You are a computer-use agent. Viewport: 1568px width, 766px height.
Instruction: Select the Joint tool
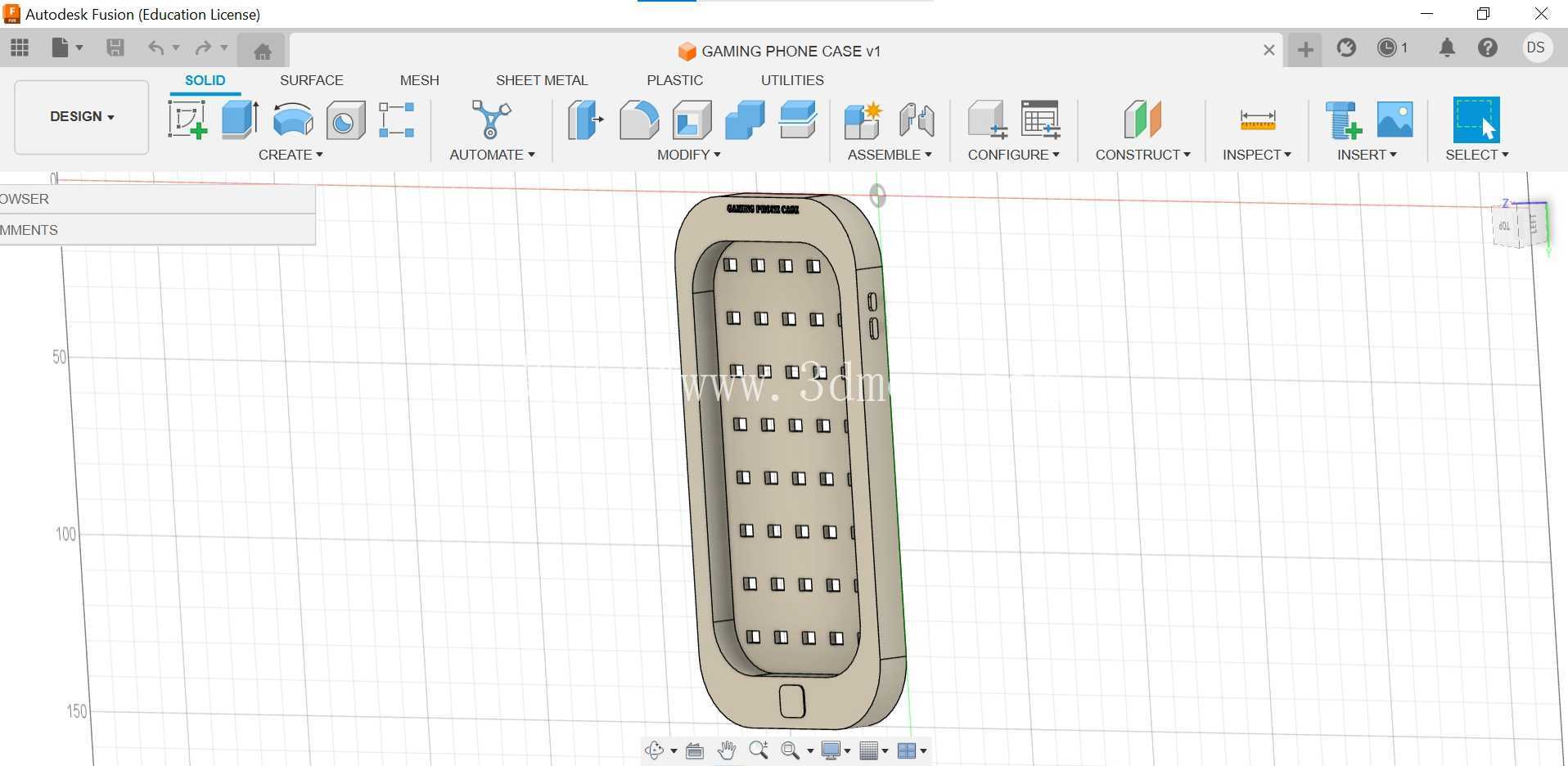point(917,119)
